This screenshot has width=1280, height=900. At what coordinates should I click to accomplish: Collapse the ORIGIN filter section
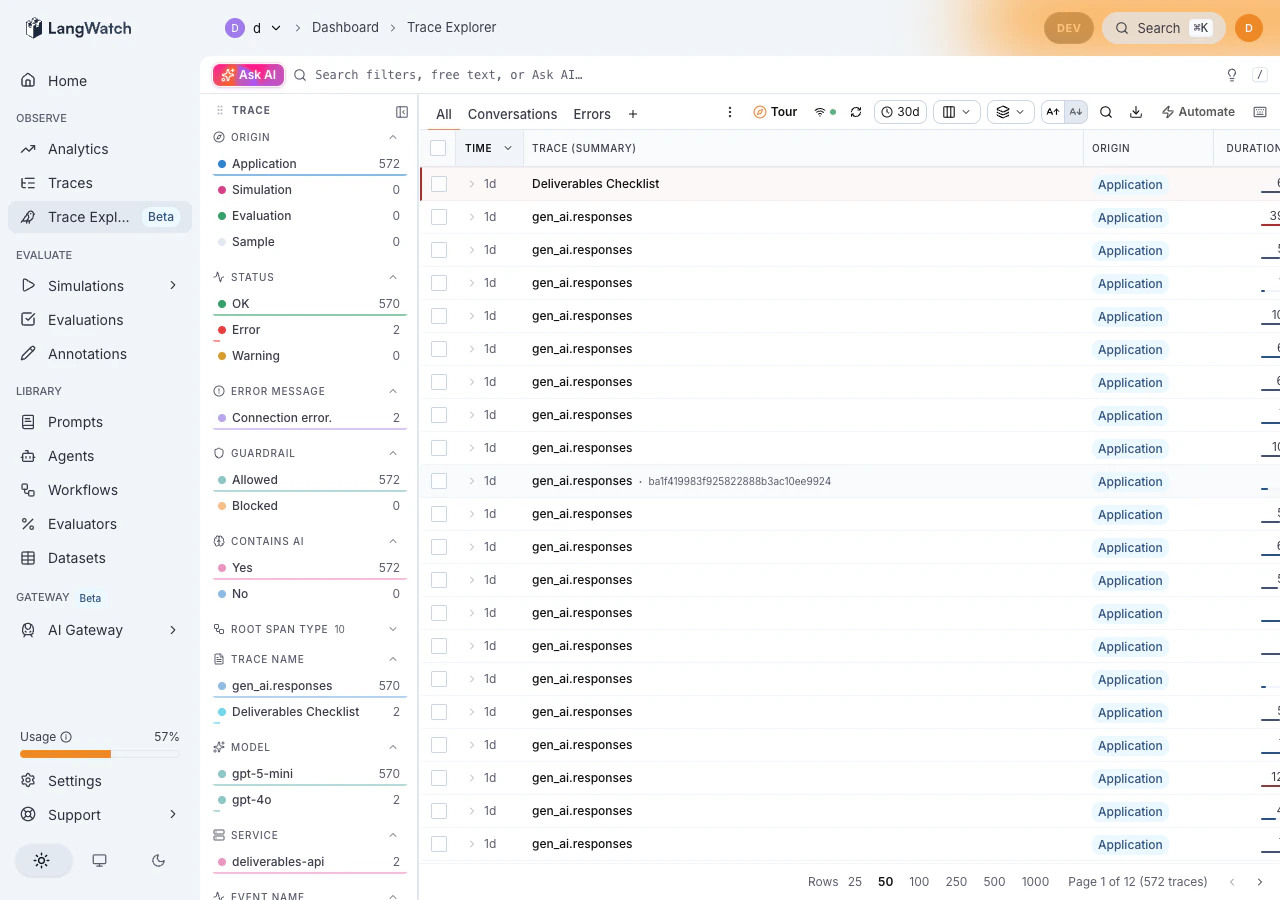pyautogui.click(x=393, y=137)
